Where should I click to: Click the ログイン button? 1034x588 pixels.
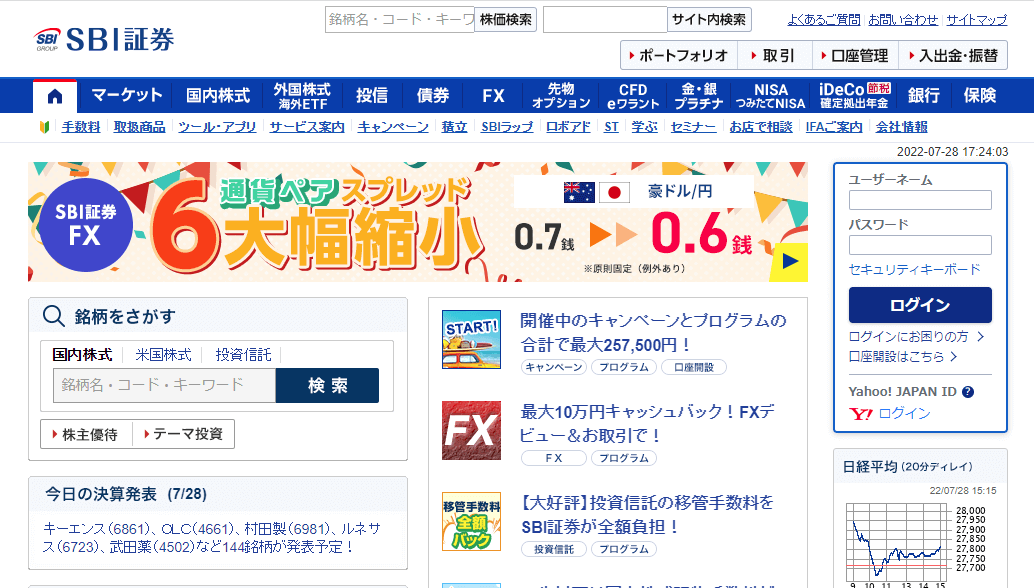920,305
